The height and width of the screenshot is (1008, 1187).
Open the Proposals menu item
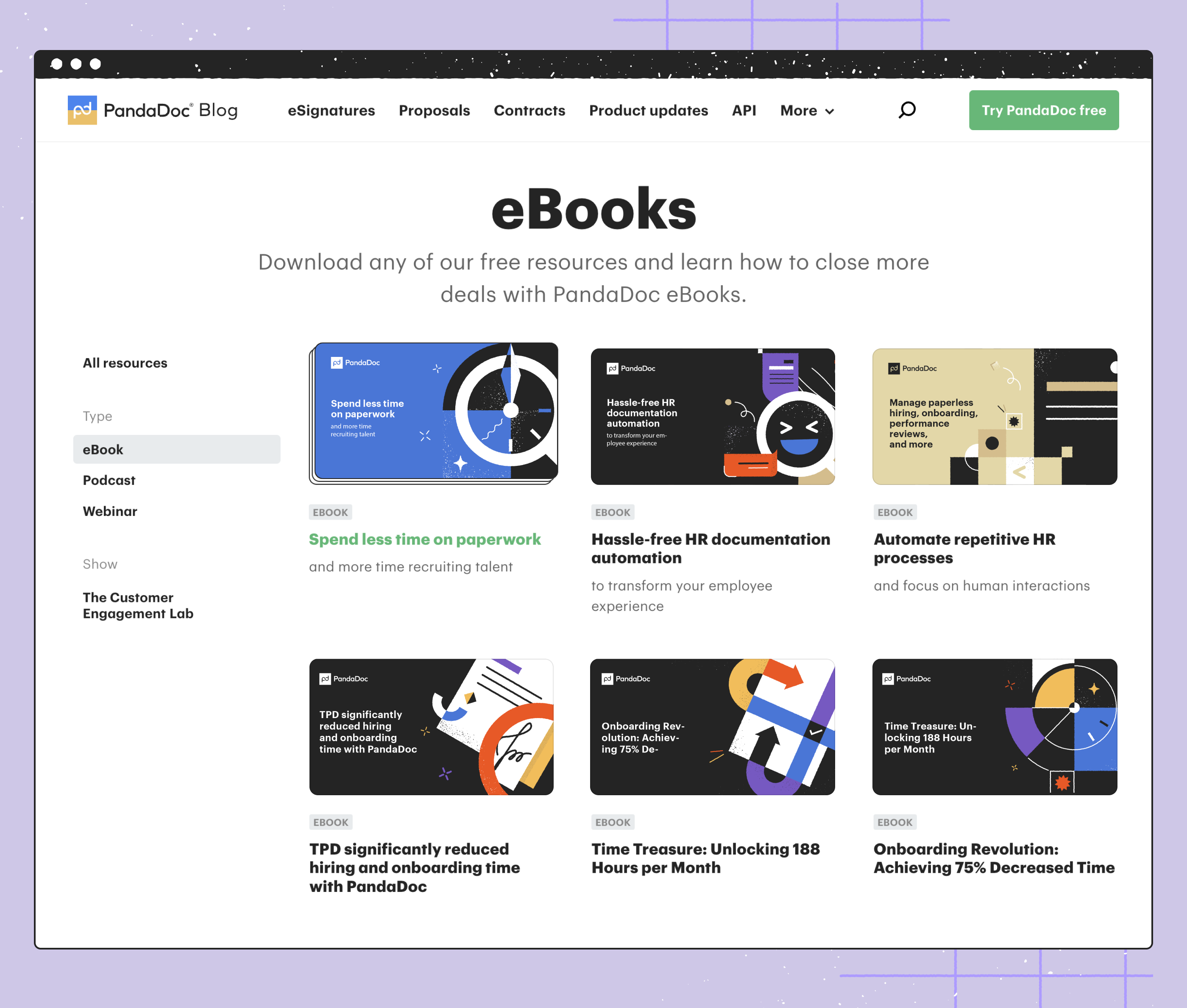coord(434,110)
